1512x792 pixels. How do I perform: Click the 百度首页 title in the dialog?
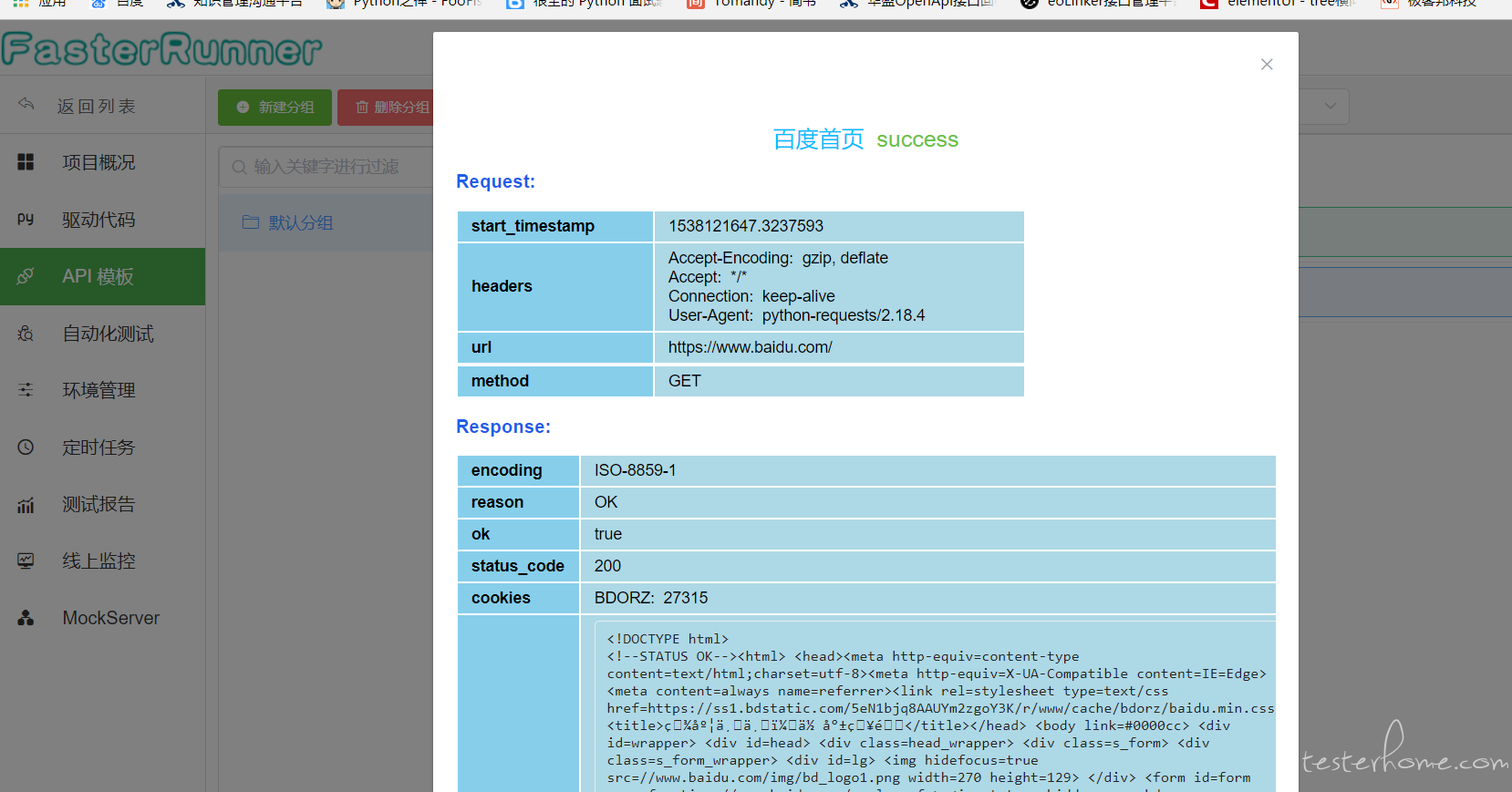[x=818, y=139]
